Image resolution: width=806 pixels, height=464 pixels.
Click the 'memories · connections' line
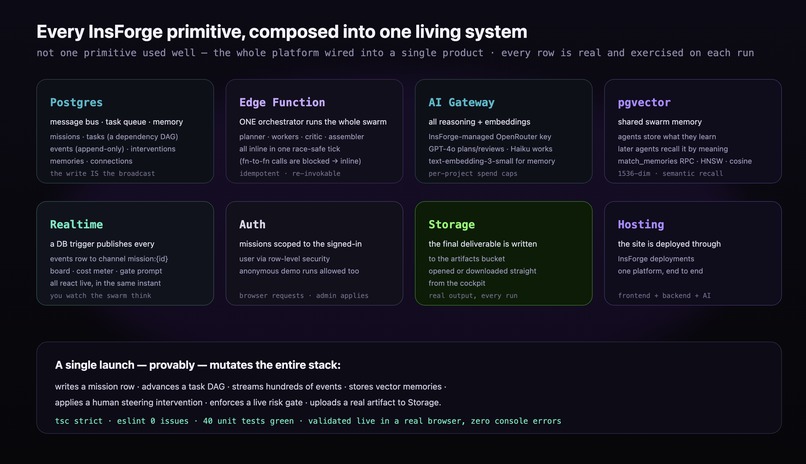(91, 161)
